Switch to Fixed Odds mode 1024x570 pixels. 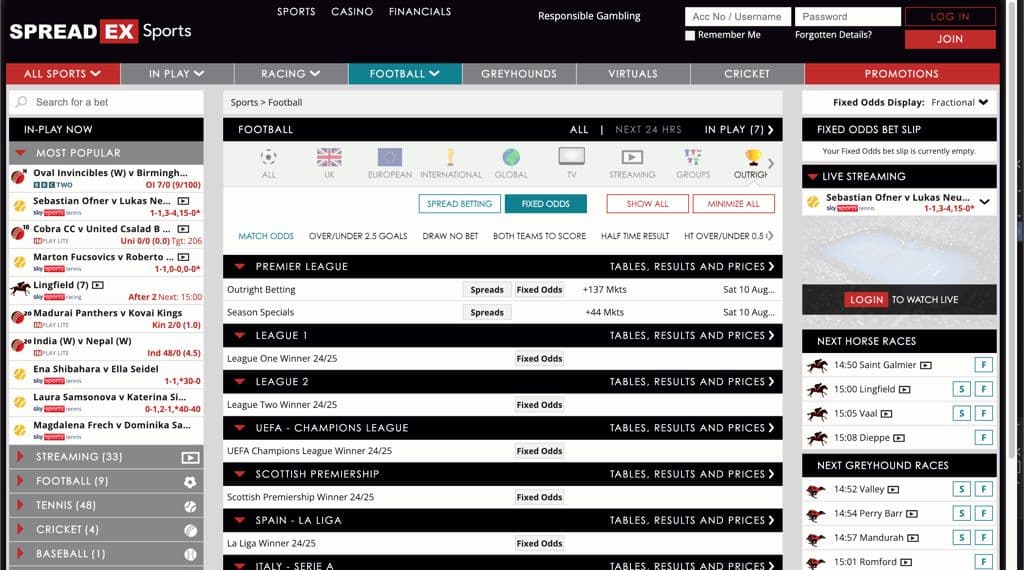[545, 204]
